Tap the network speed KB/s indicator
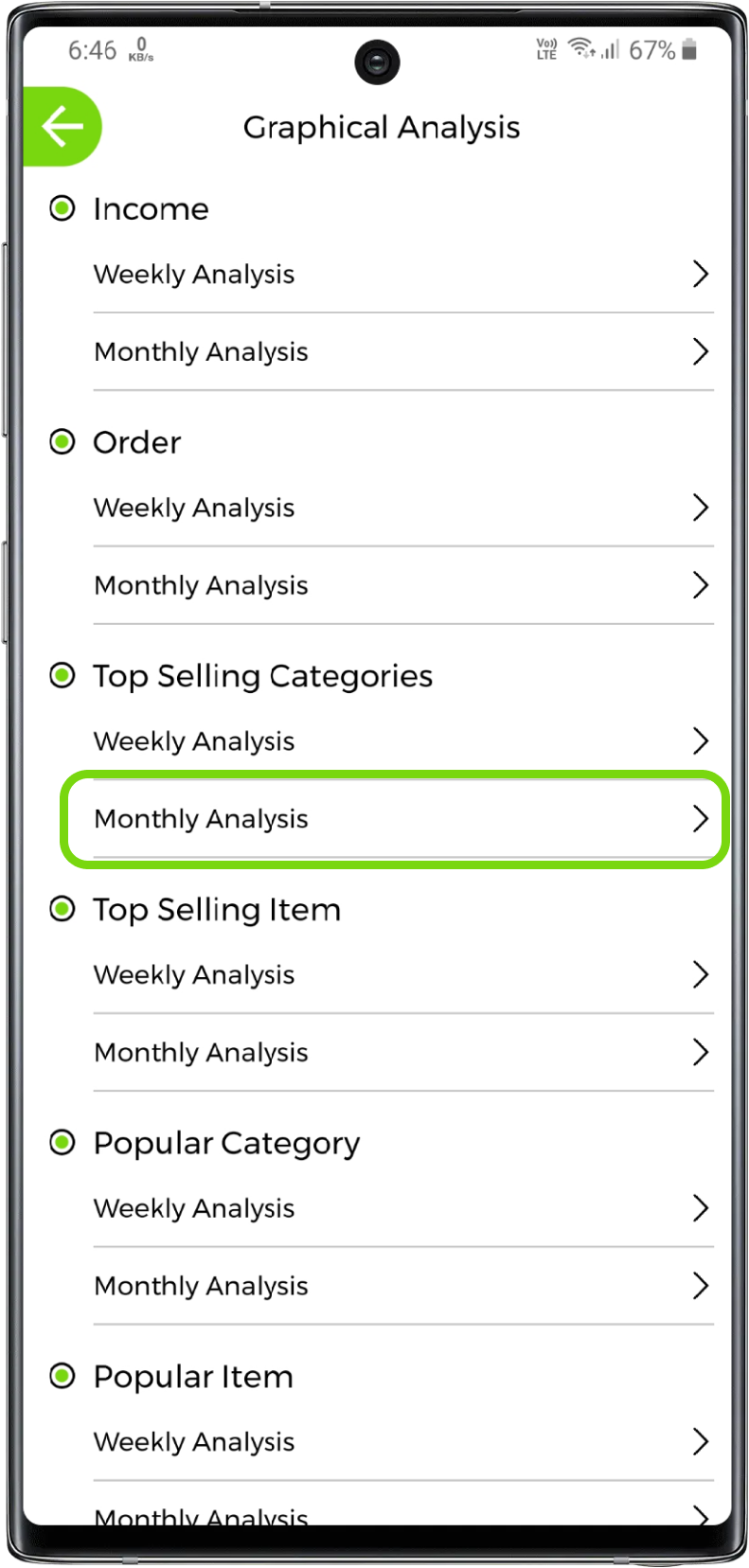749x1568 pixels. (141, 50)
